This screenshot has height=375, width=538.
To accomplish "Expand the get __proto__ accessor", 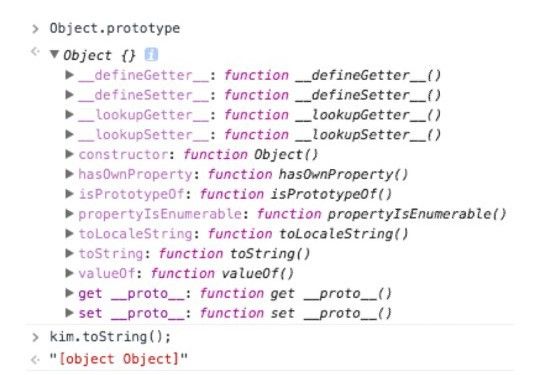I will 70,293.
